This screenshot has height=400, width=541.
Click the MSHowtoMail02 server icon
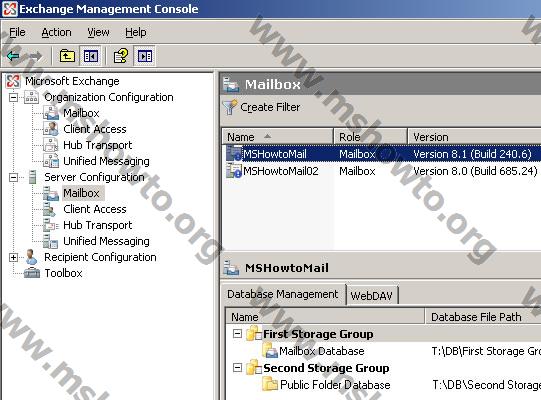pyautogui.click(x=234, y=171)
